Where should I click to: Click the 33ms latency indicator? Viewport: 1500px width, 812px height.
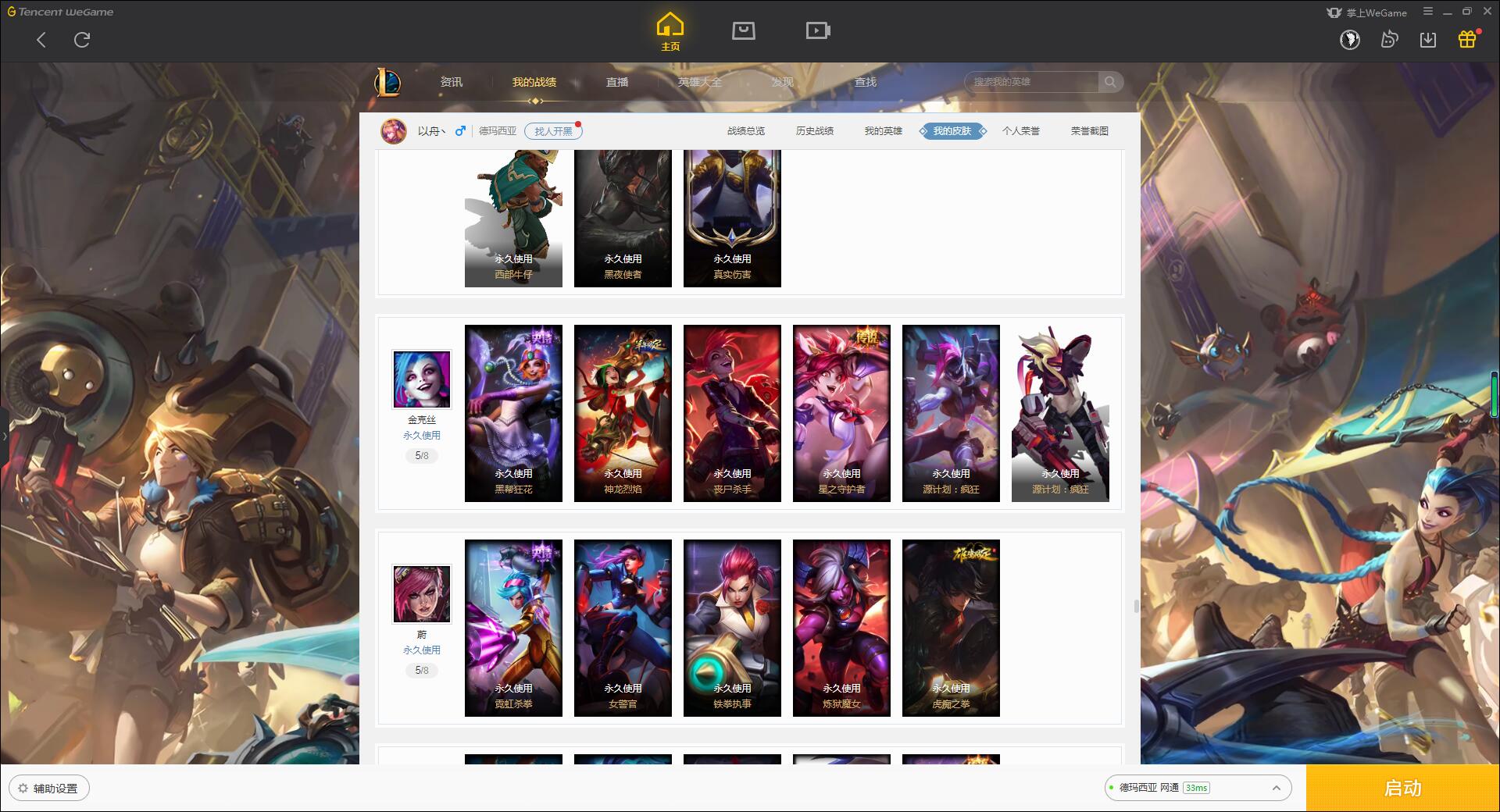(x=1196, y=788)
